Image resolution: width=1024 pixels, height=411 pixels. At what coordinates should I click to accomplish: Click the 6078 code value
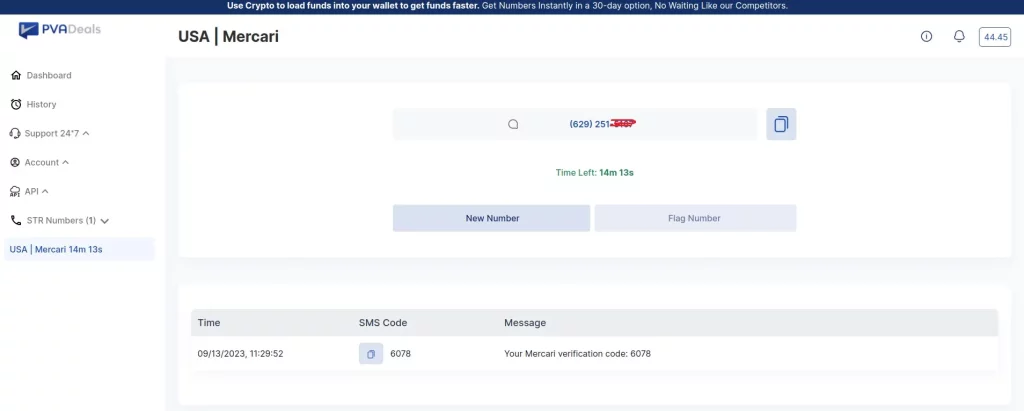coord(400,353)
